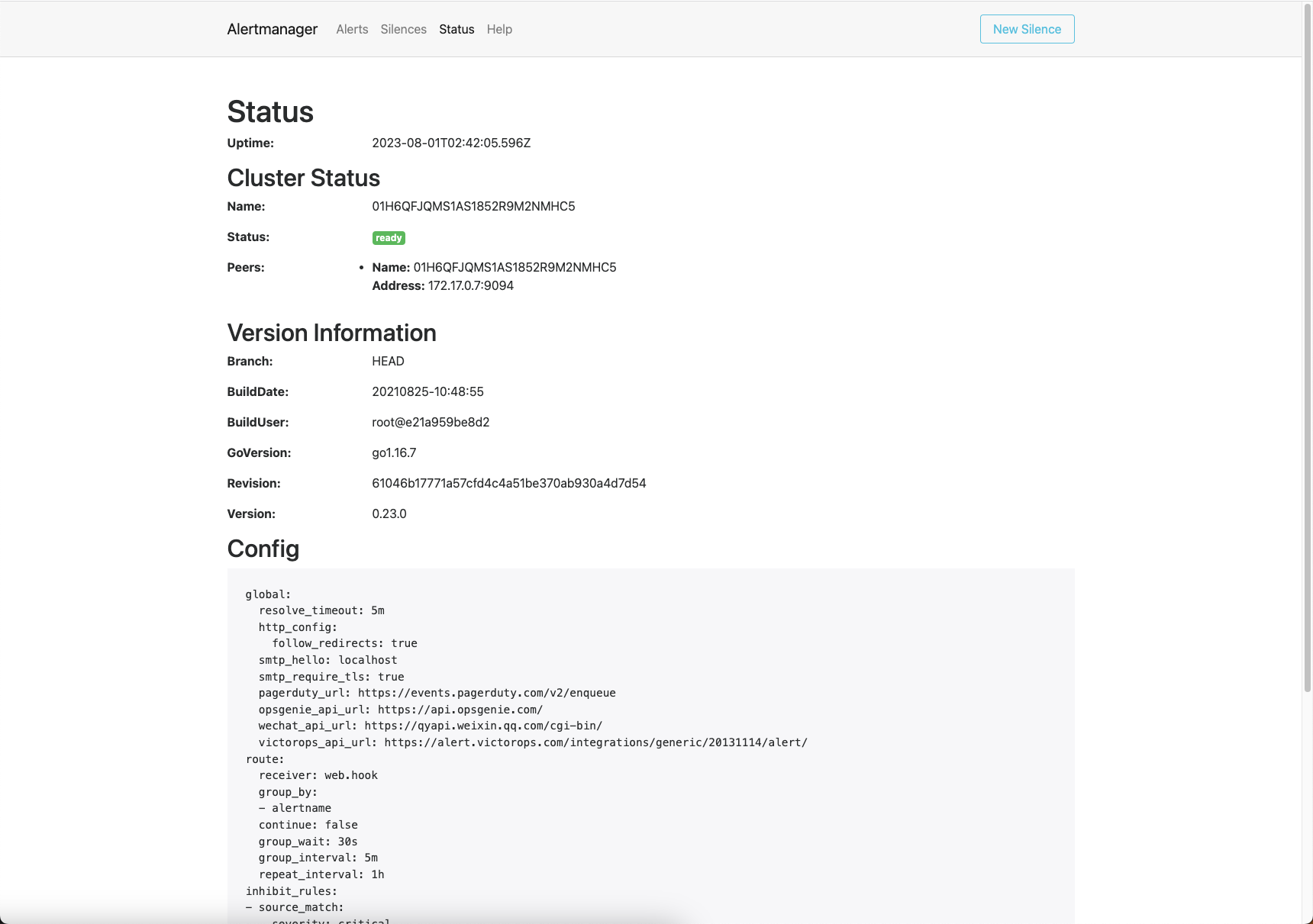The width and height of the screenshot is (1313, 924).
Task: Click the Cluster Status heading
Action: point(303,178)
